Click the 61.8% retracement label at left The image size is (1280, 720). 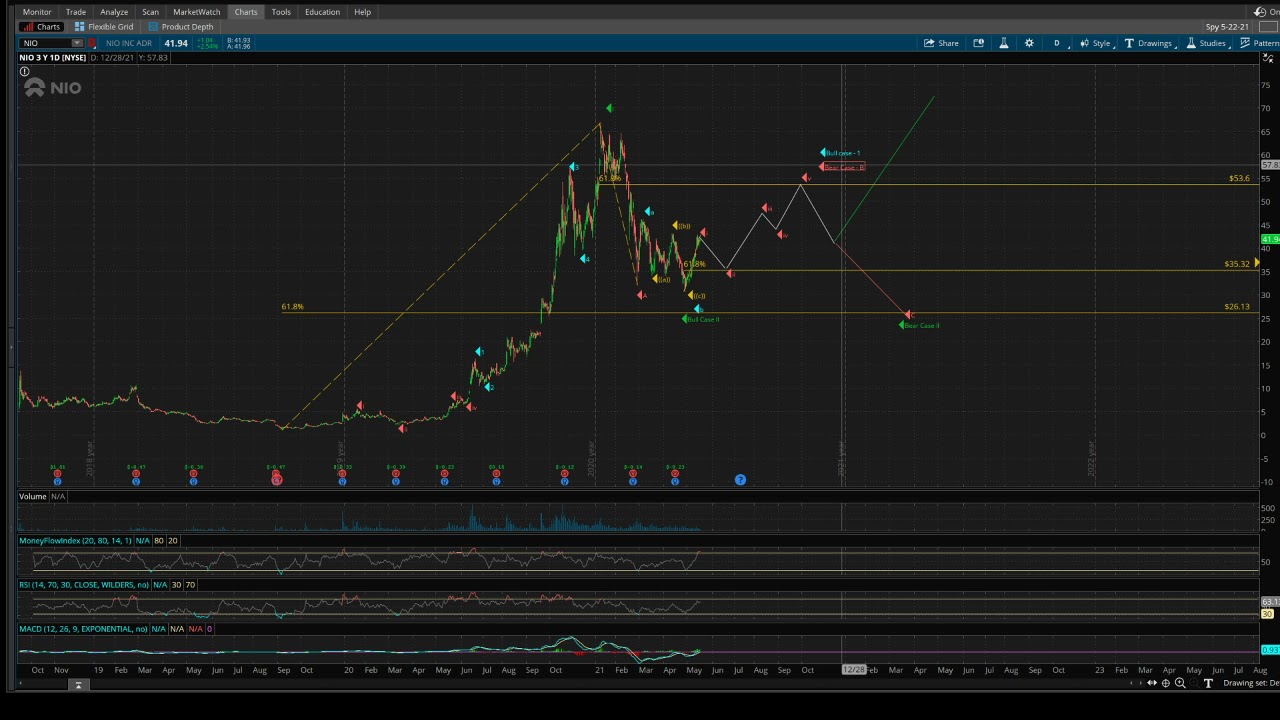292,306
